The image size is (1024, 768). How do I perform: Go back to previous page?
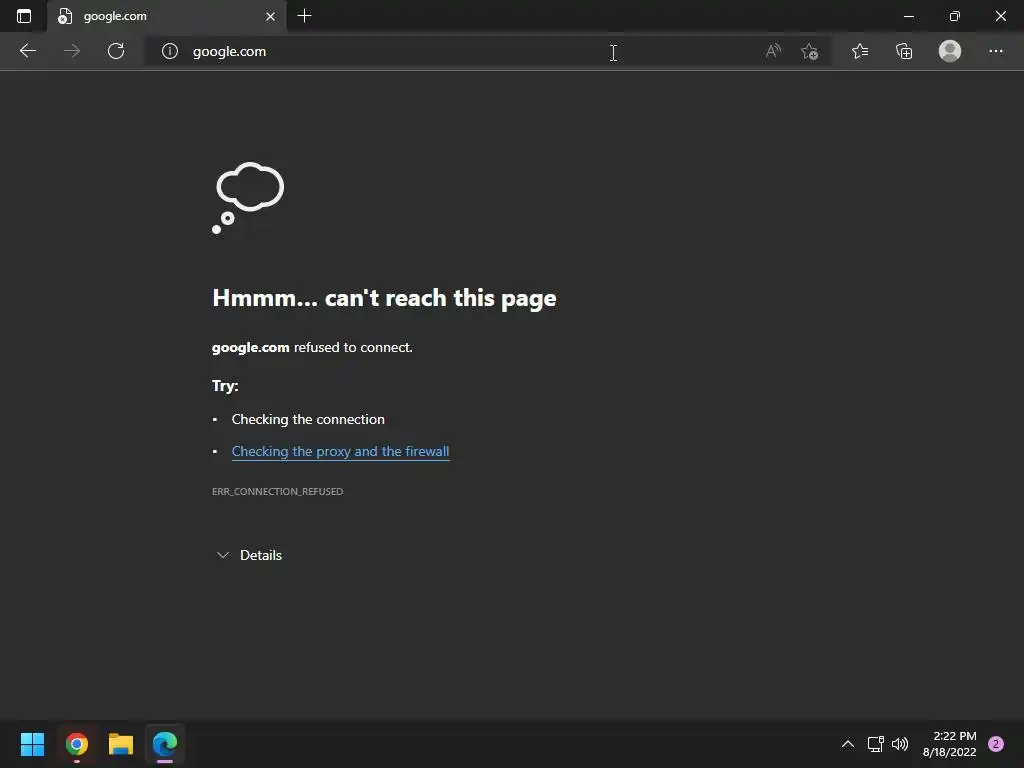27,51
